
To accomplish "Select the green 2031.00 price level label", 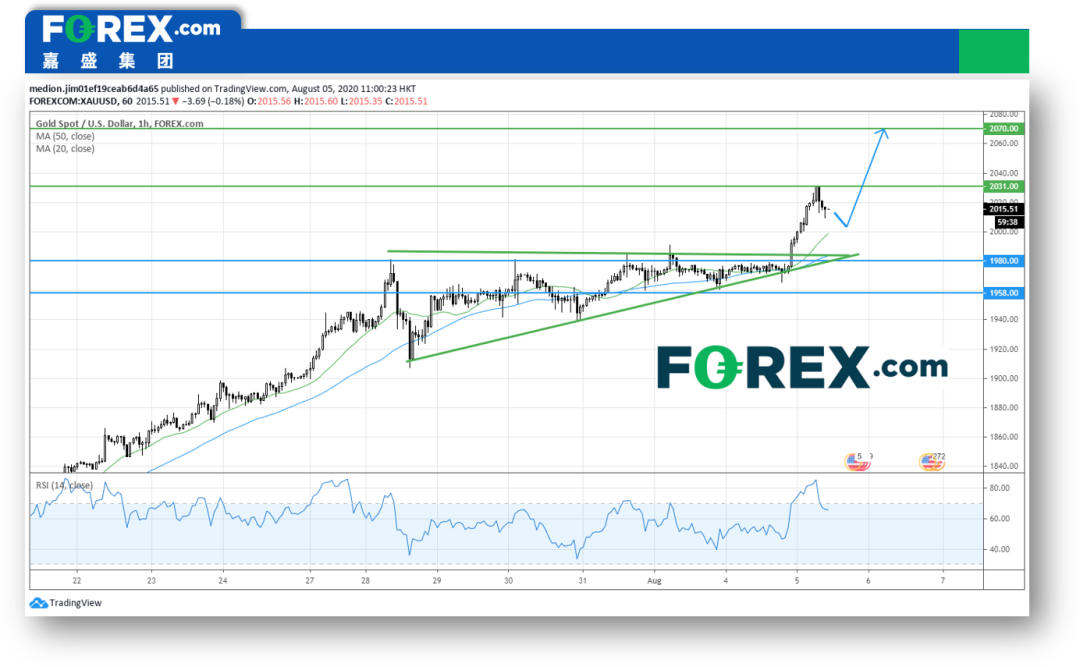I will [x=1004, y=186].
